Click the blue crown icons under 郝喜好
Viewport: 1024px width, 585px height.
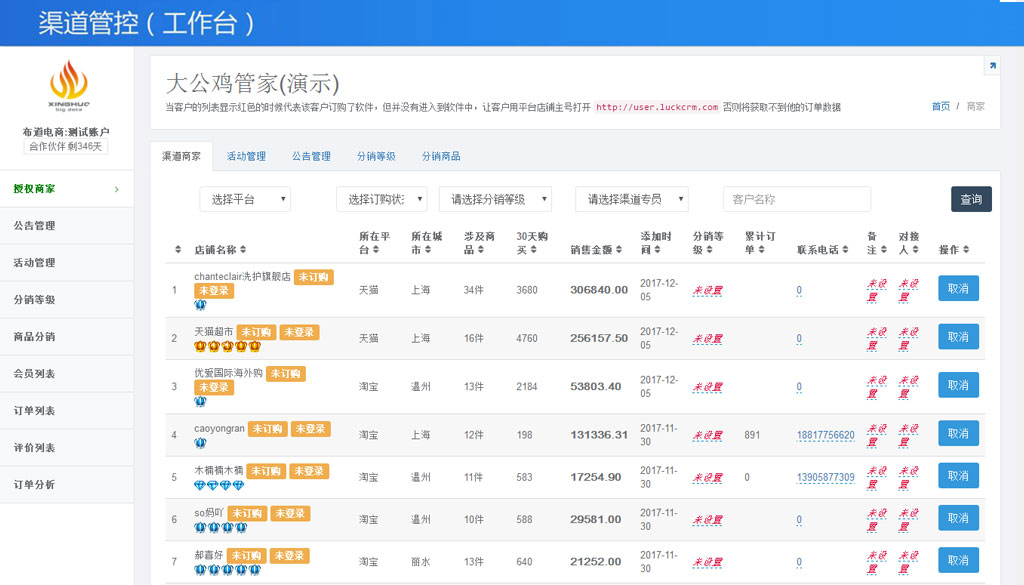pos(227,569)
